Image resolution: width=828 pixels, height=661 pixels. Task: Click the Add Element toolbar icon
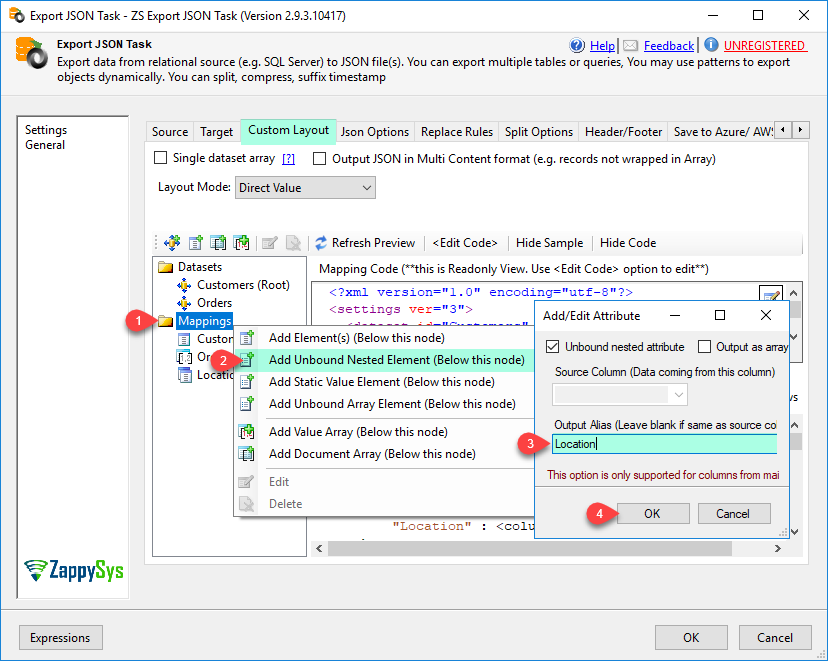(x=195, y=243)
